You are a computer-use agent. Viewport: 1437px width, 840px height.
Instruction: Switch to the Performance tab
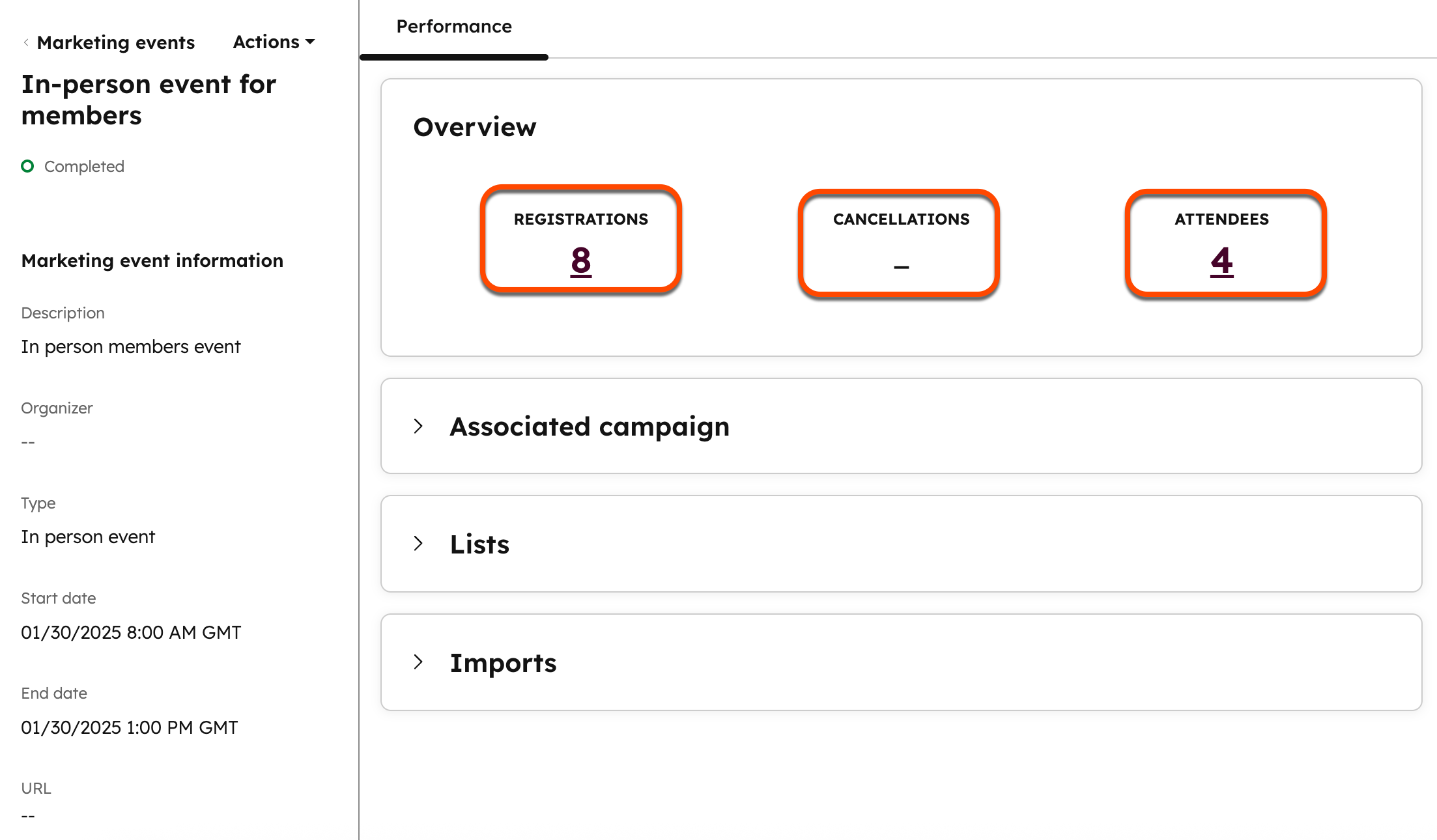[453, 26]
